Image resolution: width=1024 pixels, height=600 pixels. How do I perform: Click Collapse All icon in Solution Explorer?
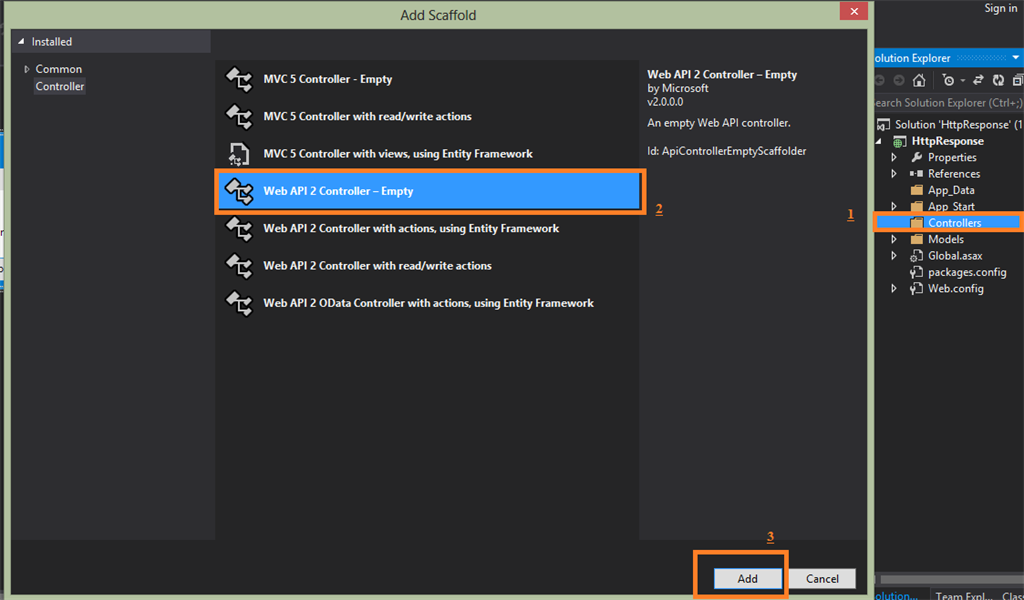coord(1017,80)
